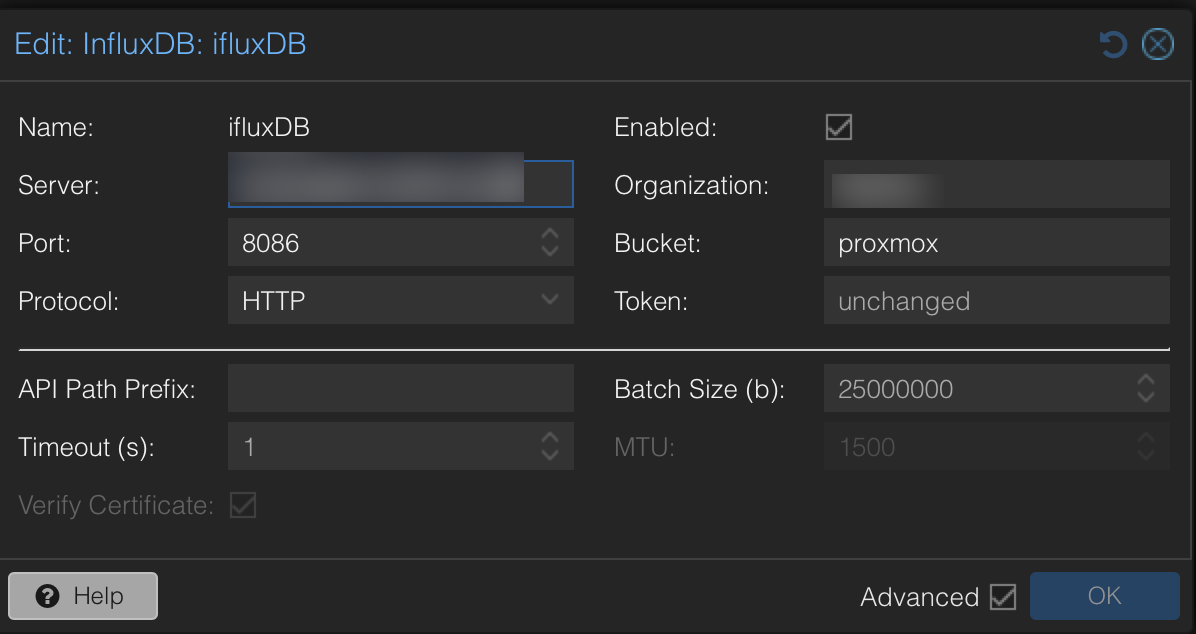Click the Batch Size spinner arrows
Image resolution: width=1196 pixels, height=634 pixels.
[x=1146, y=389]
